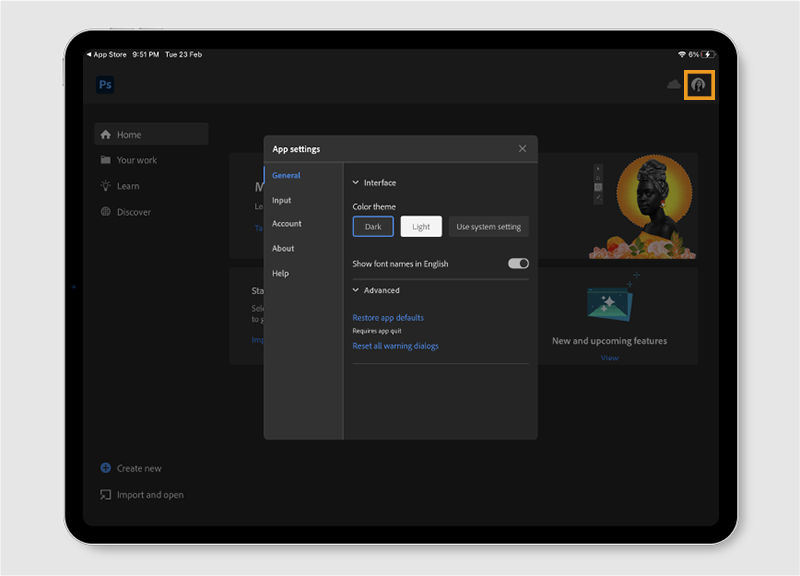The height and width of the screenshot is (576, 800).
Task: Click the cloud sync status icon
Action: [x=672, y=85]
